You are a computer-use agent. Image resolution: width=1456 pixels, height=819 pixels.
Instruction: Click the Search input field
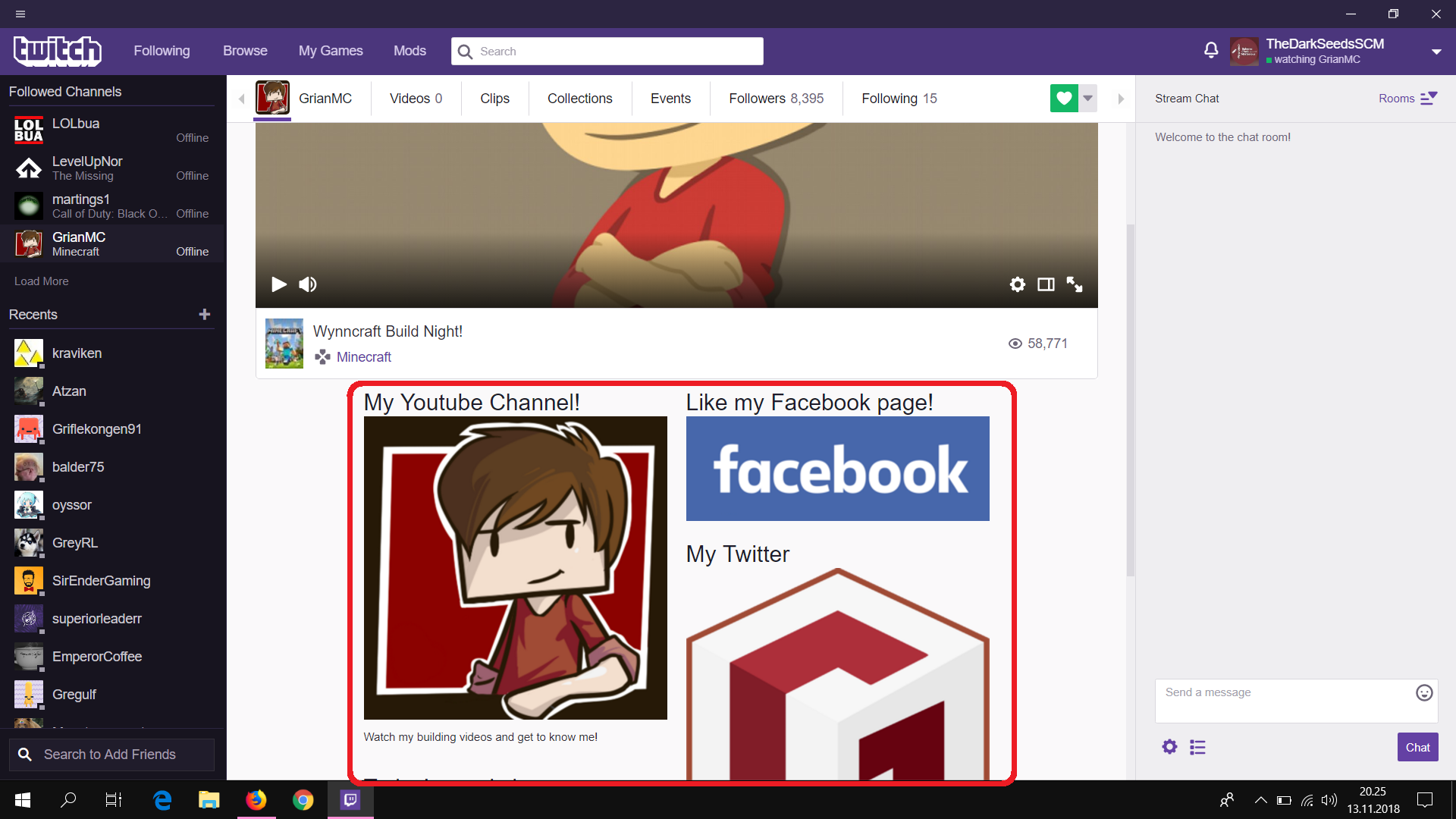click(x=607, y=51)
